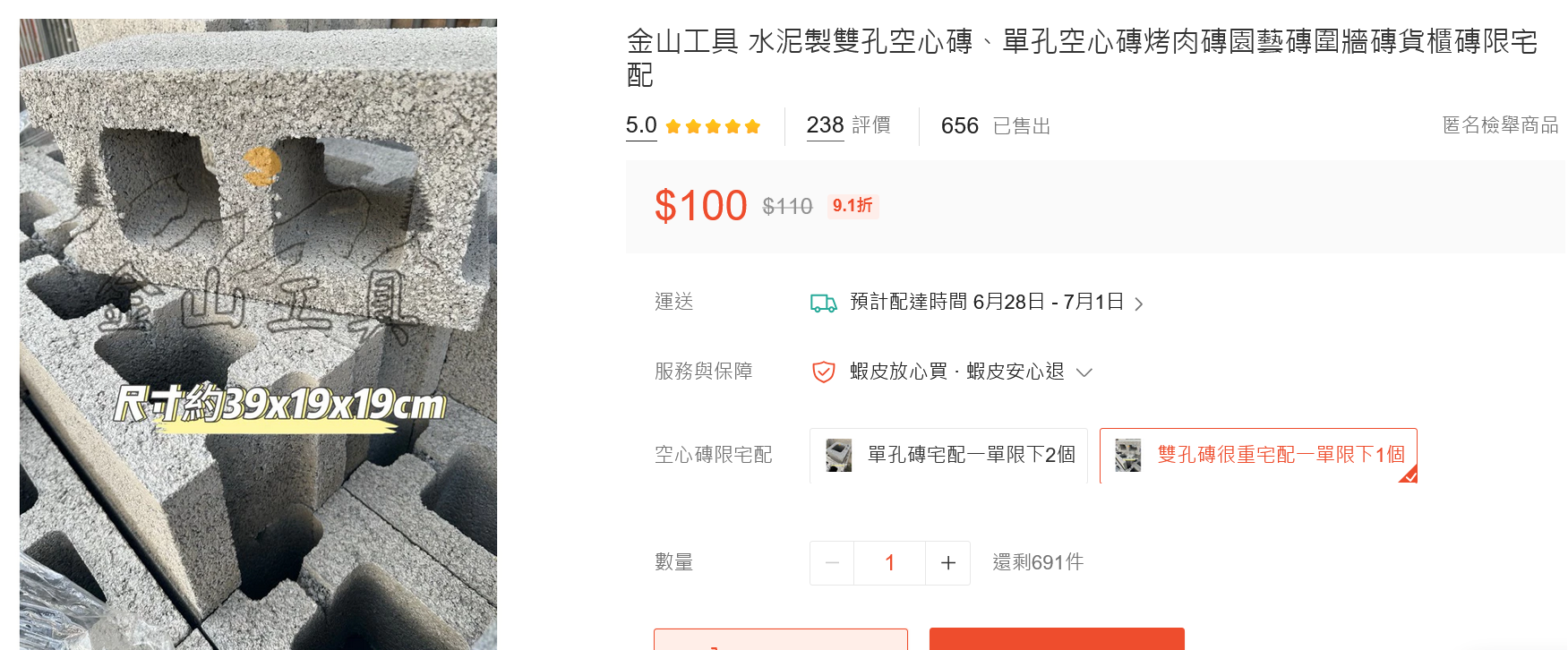The height and width of the screenshot is (650, 1568).
Task: Click the quantity input field showing 1
Action: 890,563
